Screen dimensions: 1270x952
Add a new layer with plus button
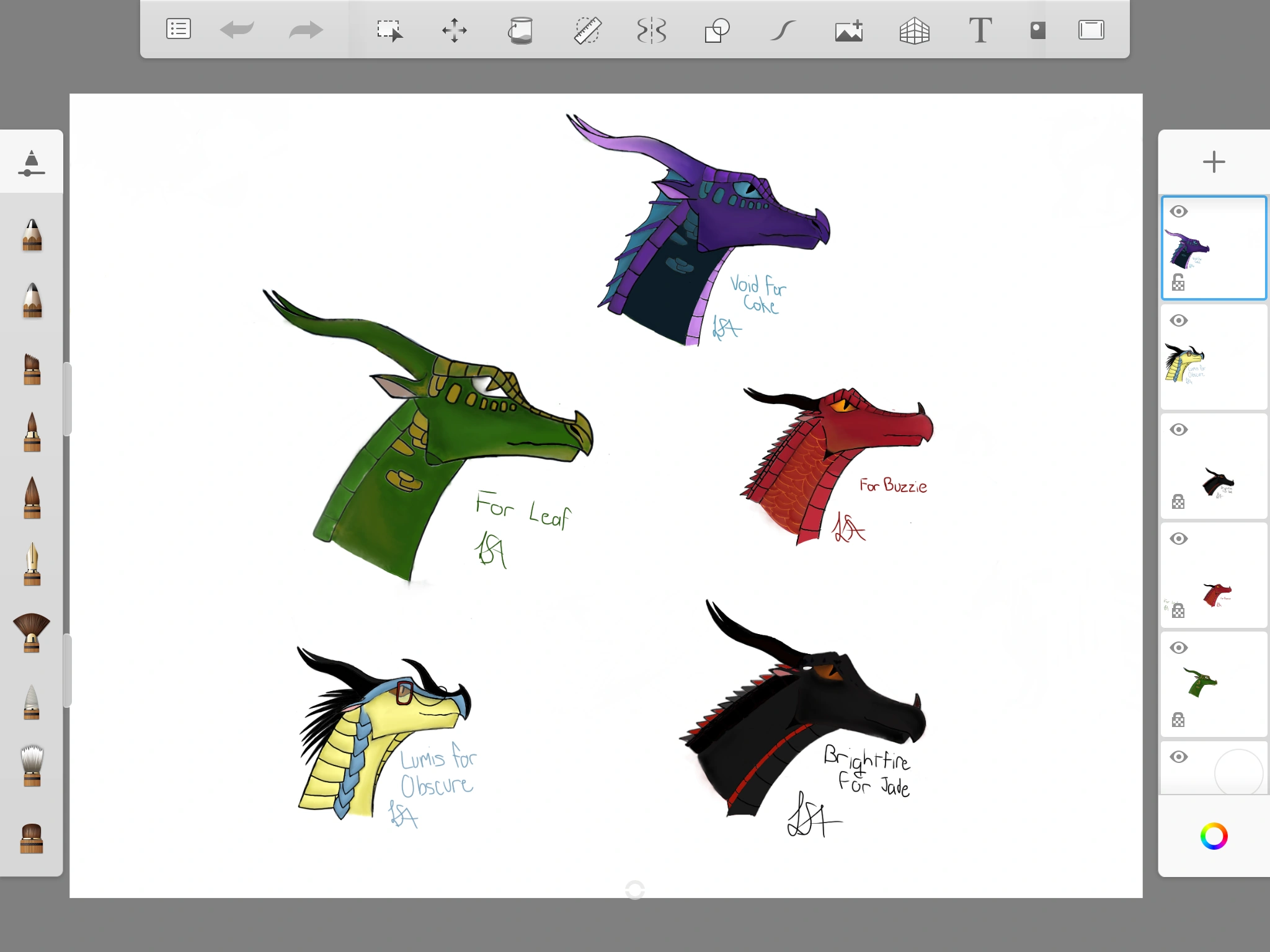[1214, 162]
